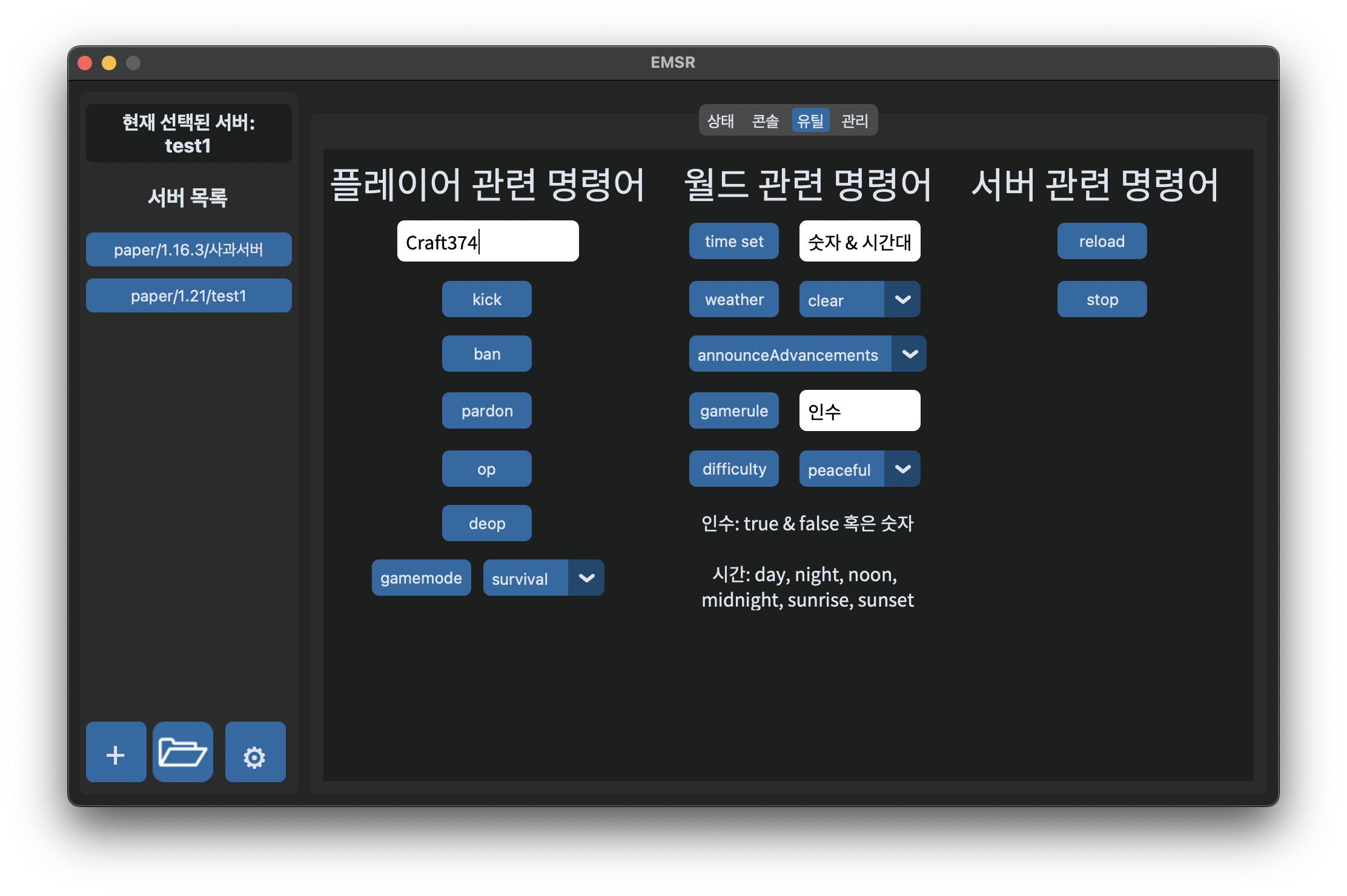Viewport: 1347px width, 896px height.
Task: Open the survival gamemode dropdown
Action: 543,578
